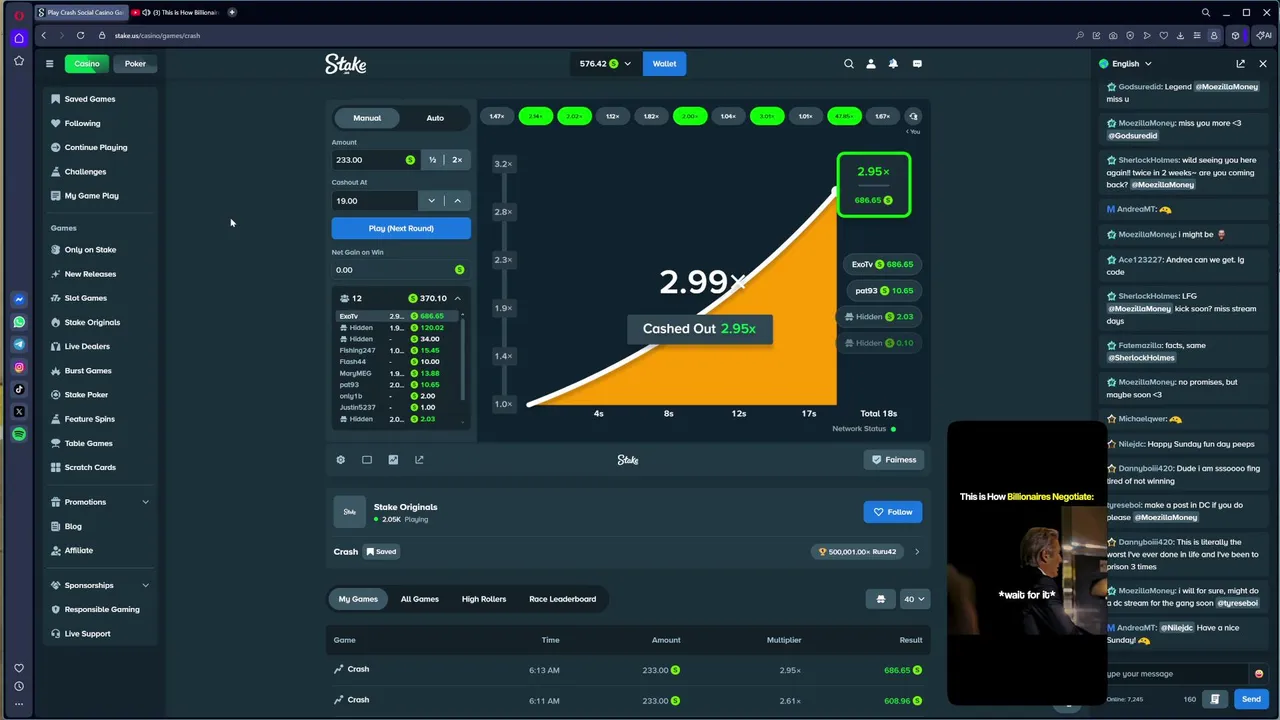Image resolution: width=1280 pixels, height=720 pixels.
Task: Switch to Auto betting mode
Action: click(x=435, y=118)
